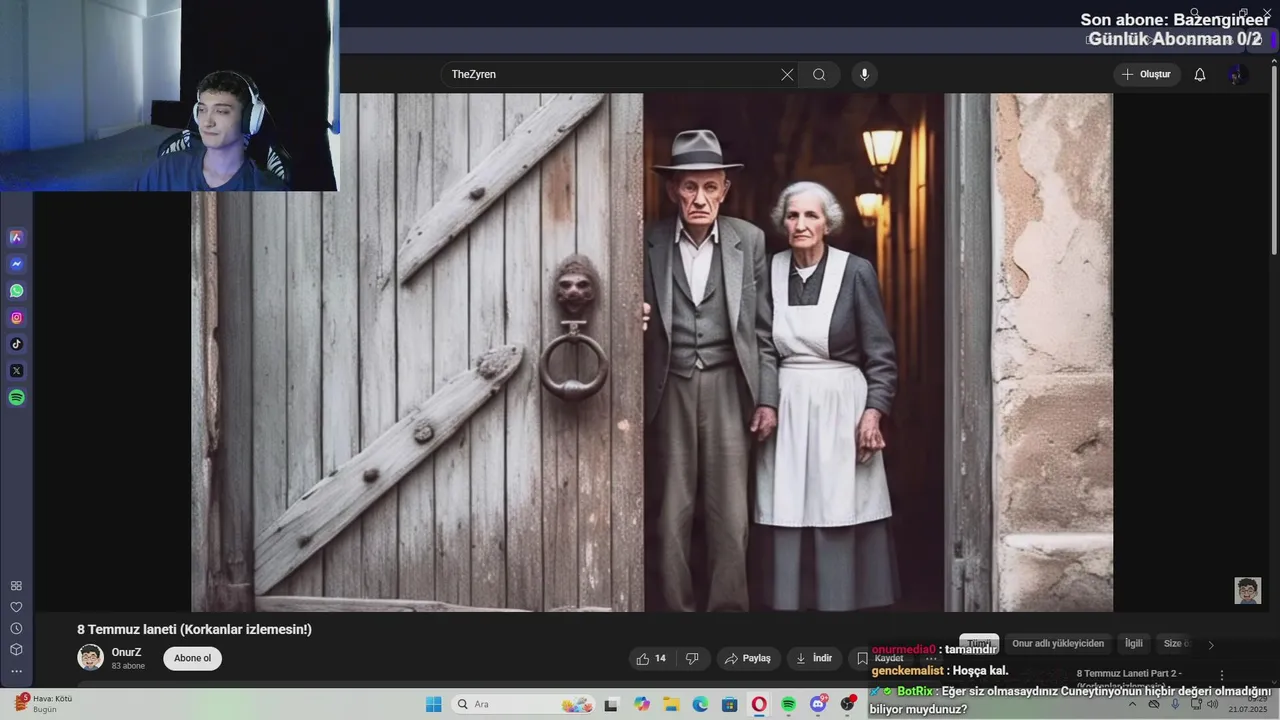1280x720 pixels.
Task: Open Microsoft Edge from the taskbar
Action: point(700,704)
